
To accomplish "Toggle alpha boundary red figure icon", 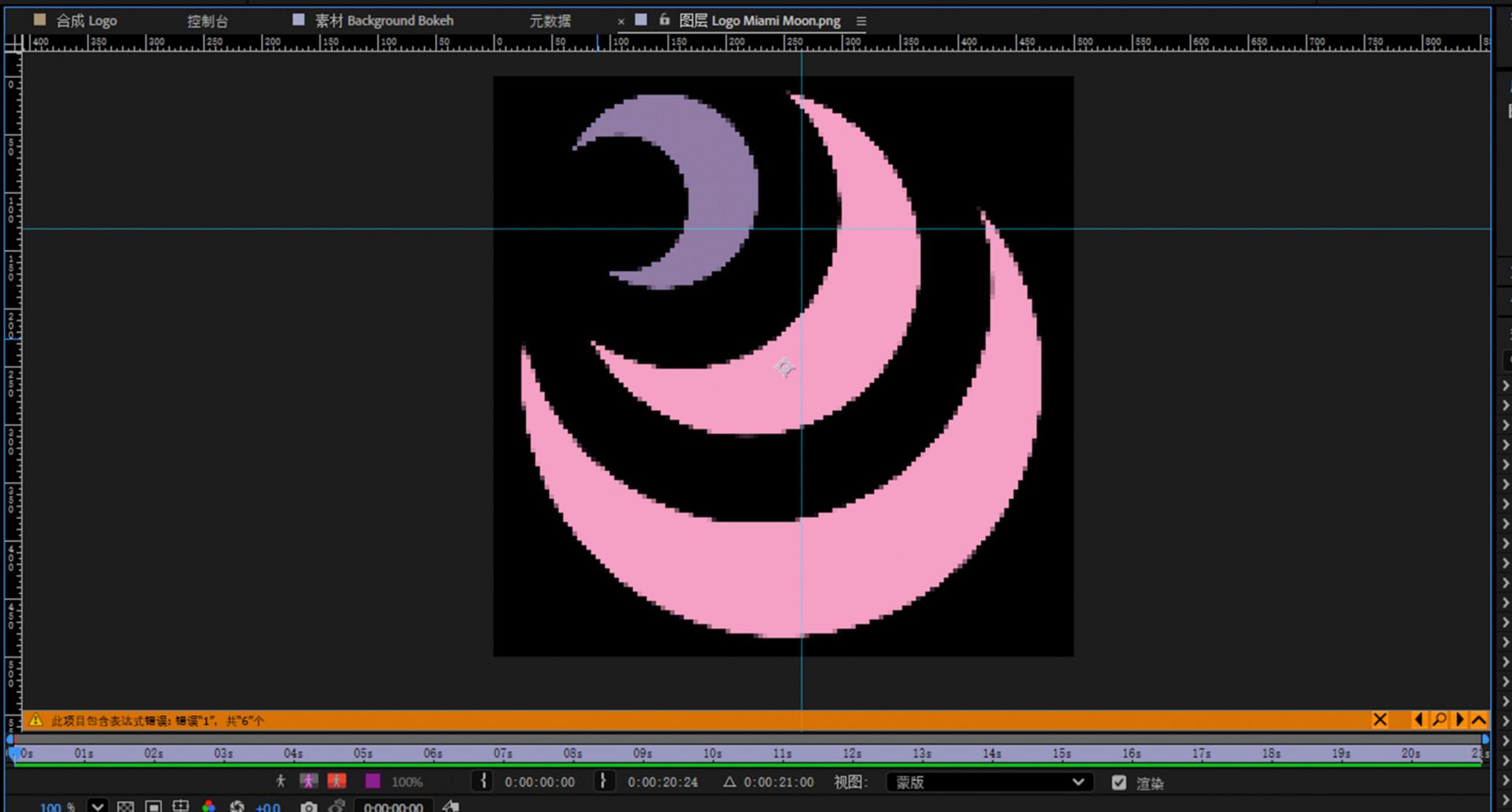I will click(x=337, y=781).
